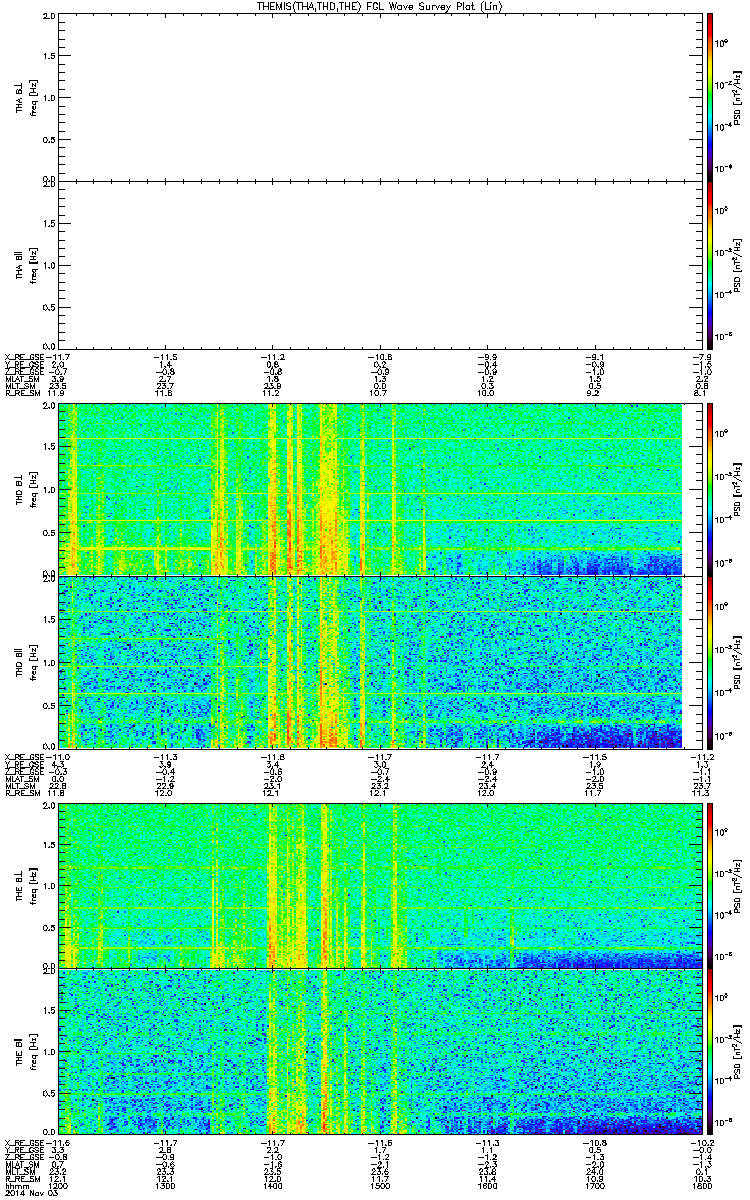Click the 1200 time tick label at bottom
Image resolution: width=750 pixels, height=1200 pixels.
point(61,1186)
